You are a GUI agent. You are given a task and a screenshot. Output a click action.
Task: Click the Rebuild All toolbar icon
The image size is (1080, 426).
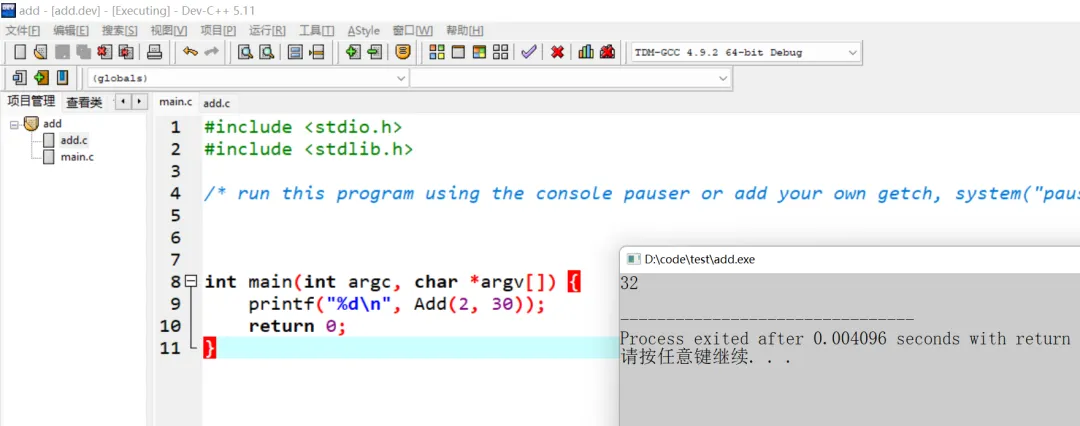(501, 52)
